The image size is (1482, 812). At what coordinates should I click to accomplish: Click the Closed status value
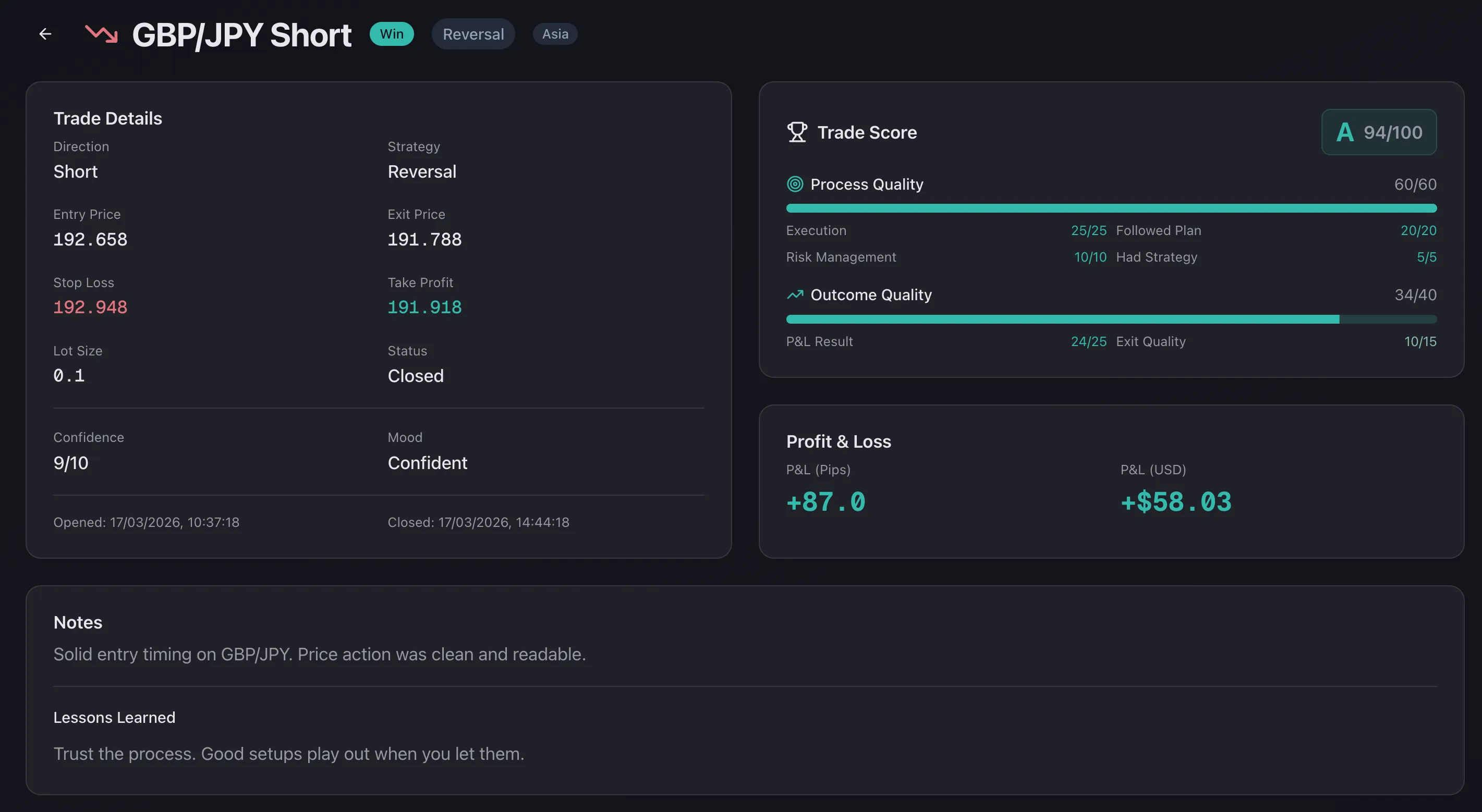tap(415, 376)
